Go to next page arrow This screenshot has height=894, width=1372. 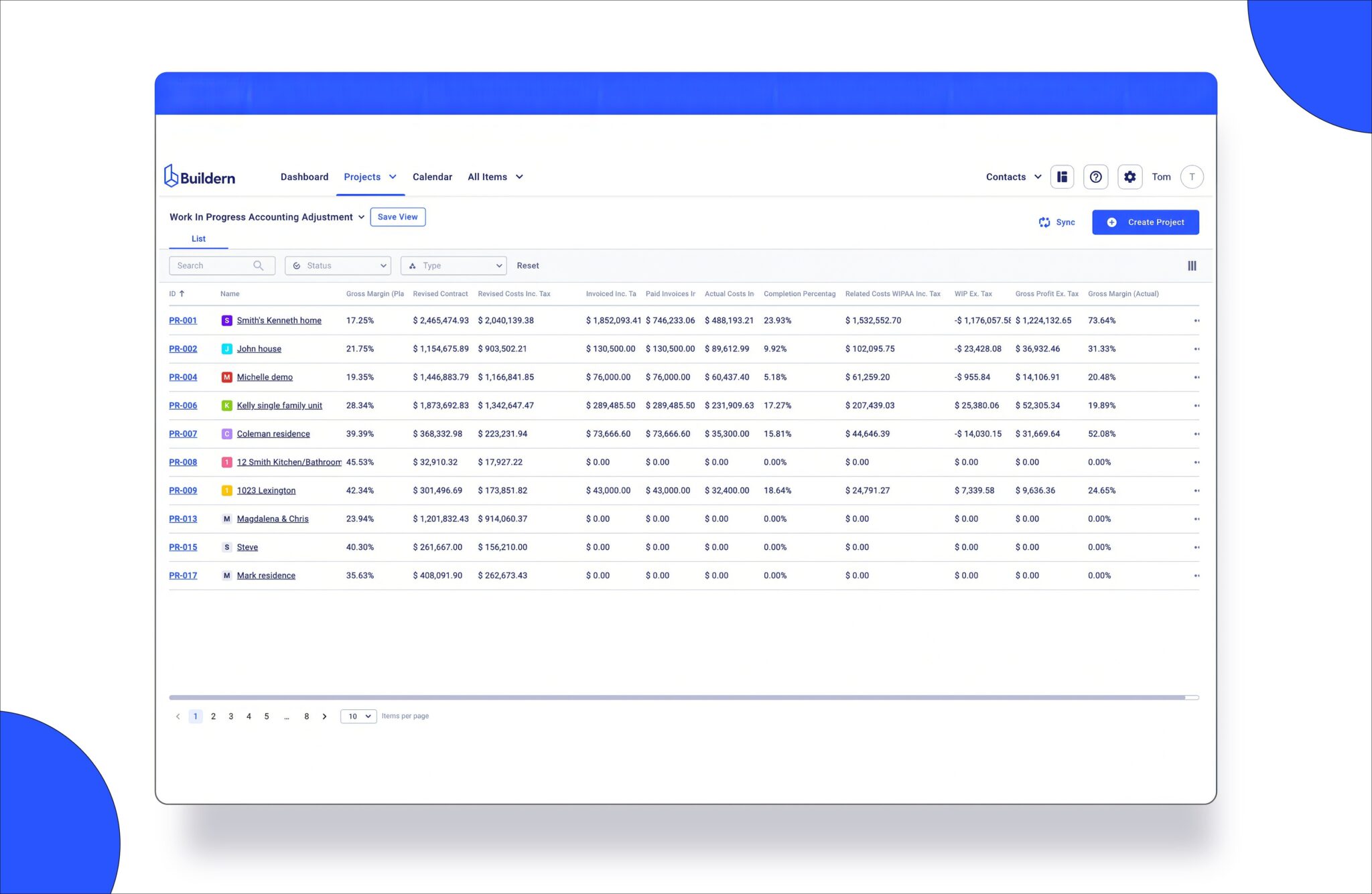325,717
